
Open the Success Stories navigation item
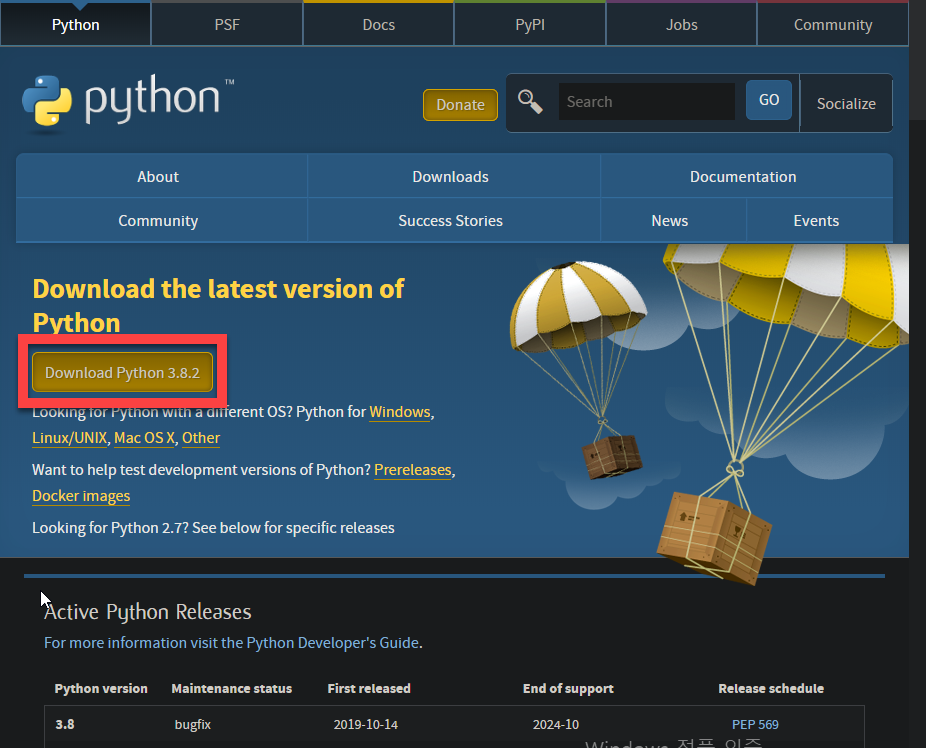click(451, 220)
